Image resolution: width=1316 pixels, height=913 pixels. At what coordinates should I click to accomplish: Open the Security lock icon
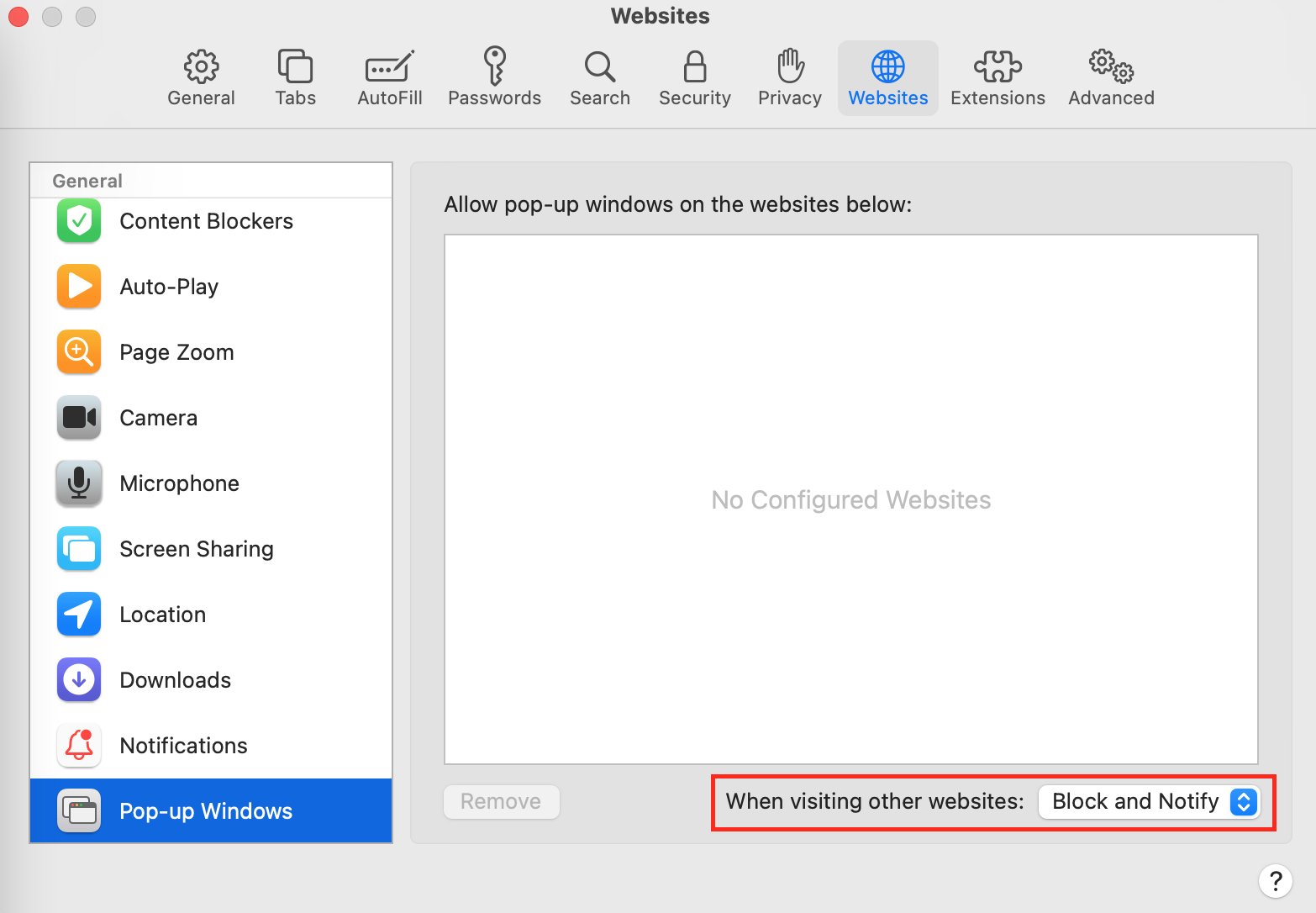coord(695,66)
